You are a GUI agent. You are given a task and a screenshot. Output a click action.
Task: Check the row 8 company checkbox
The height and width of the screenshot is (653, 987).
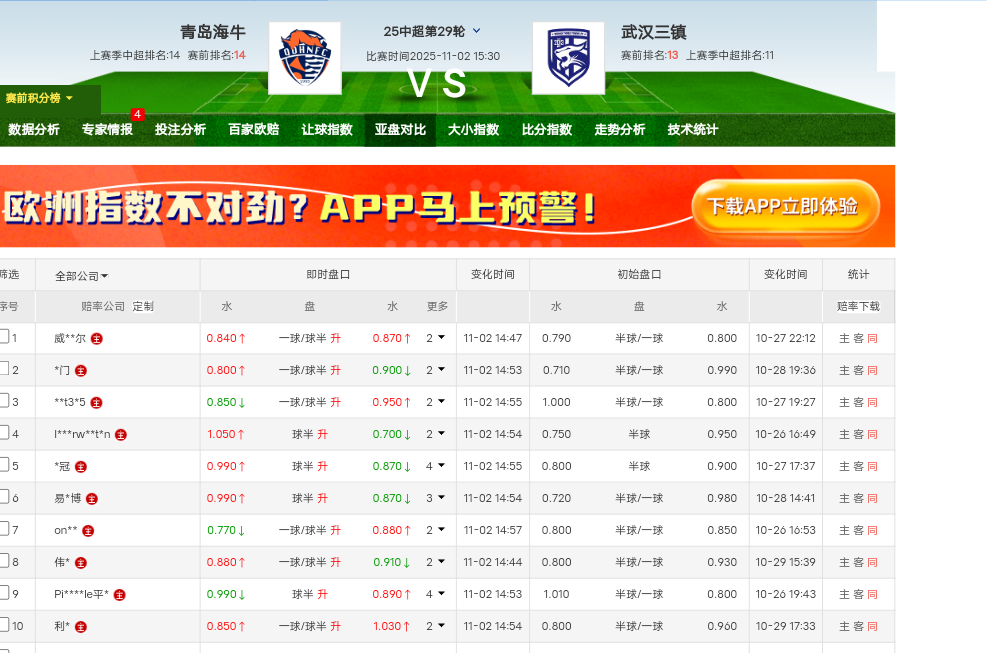pos(4,561)
